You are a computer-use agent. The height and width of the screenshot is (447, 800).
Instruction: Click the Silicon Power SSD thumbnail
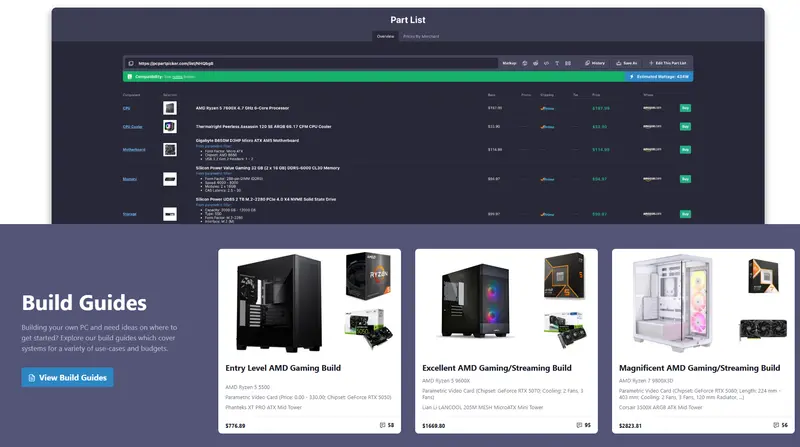170,214
